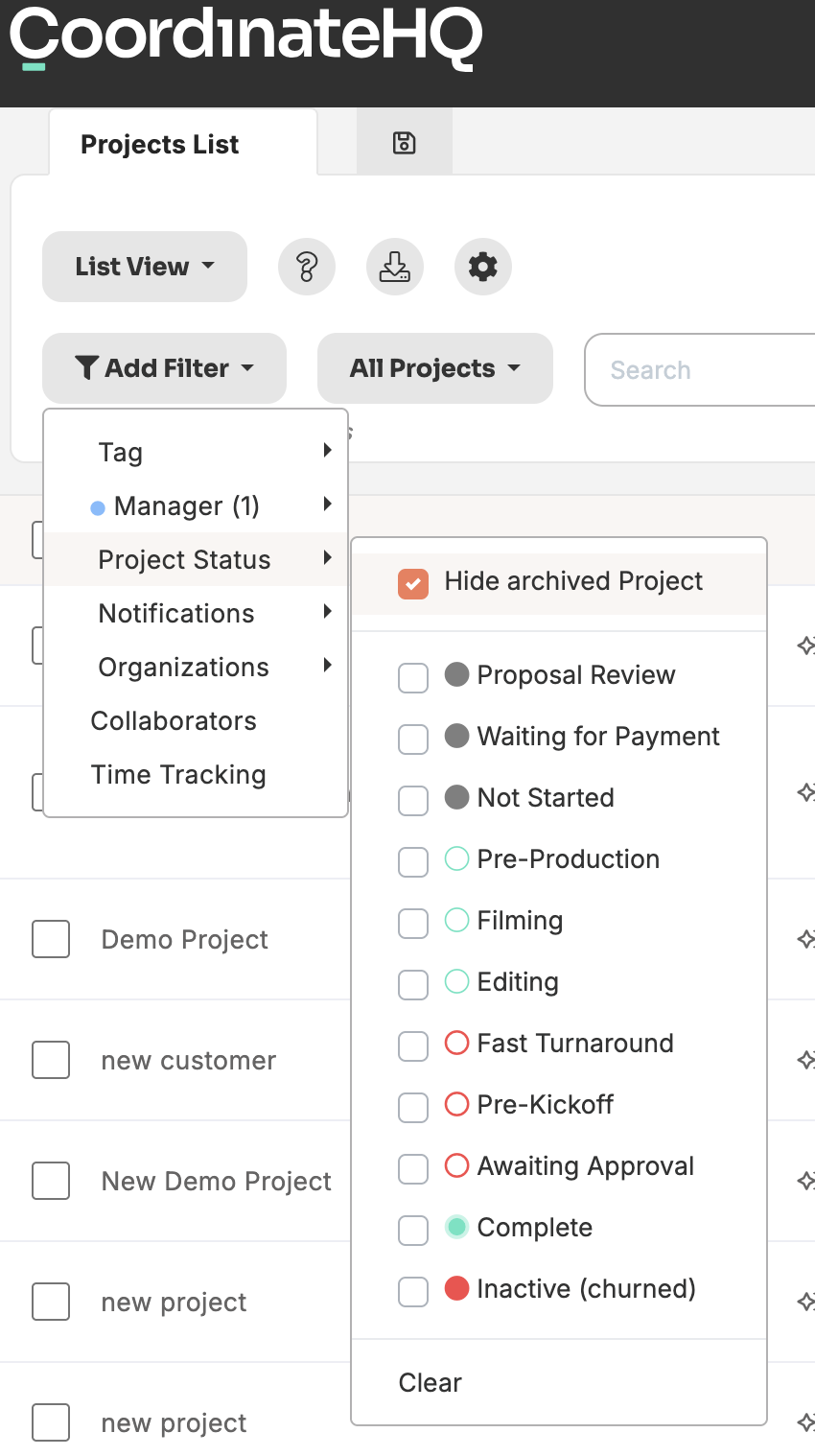Click the arrow next to Manager (1)
The width and height of the screenshot is (815, 1456).
pyautogui.click(x=328, y=504)
